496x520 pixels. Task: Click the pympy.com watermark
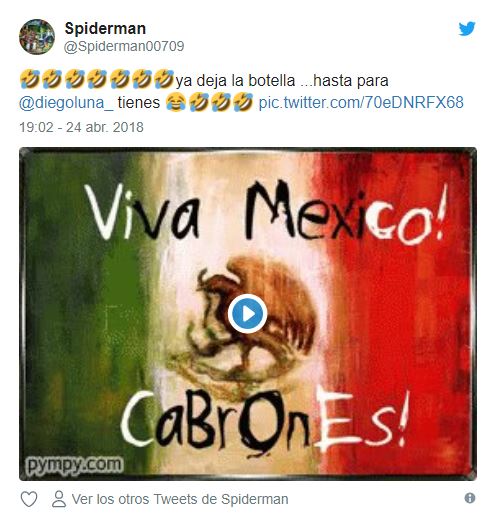(x=74, y=464)
